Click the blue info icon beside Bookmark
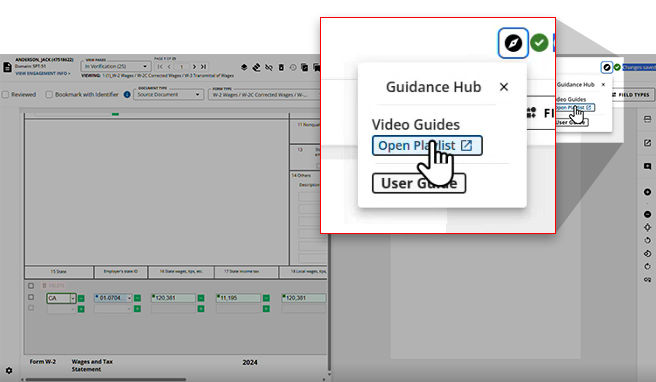 click(x=127, y=95)
